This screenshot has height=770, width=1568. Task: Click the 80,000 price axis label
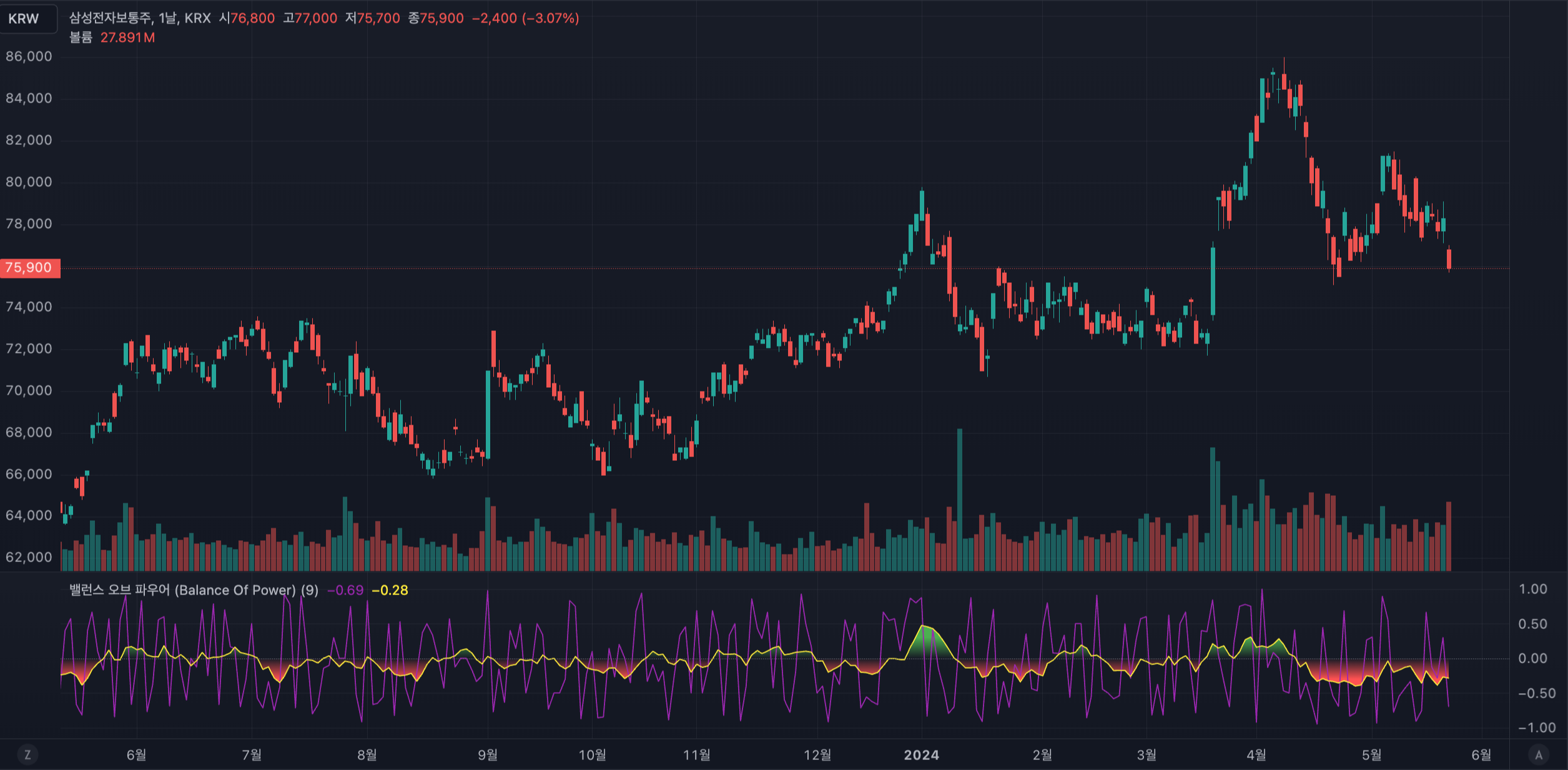29,182
